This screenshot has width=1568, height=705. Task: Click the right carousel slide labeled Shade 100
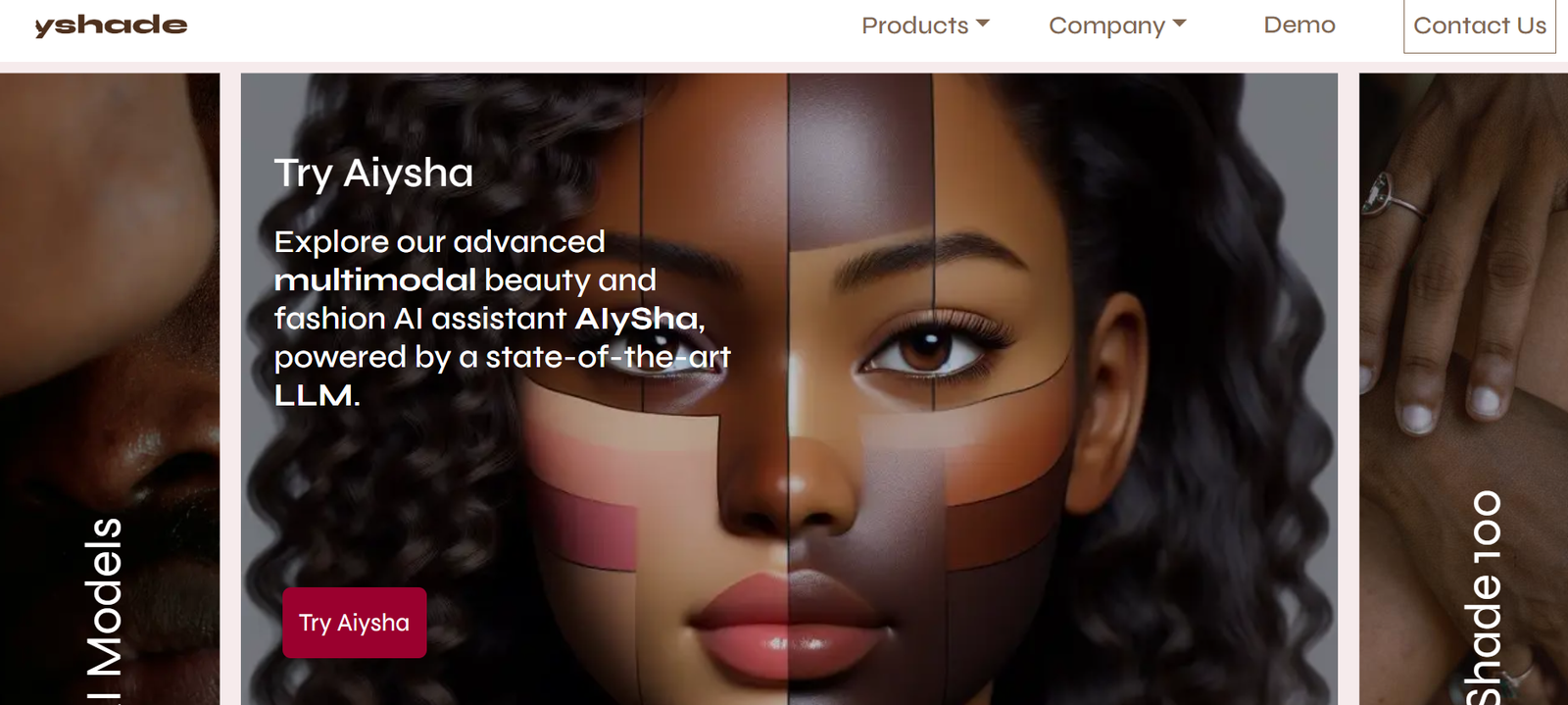(1463, 388)
